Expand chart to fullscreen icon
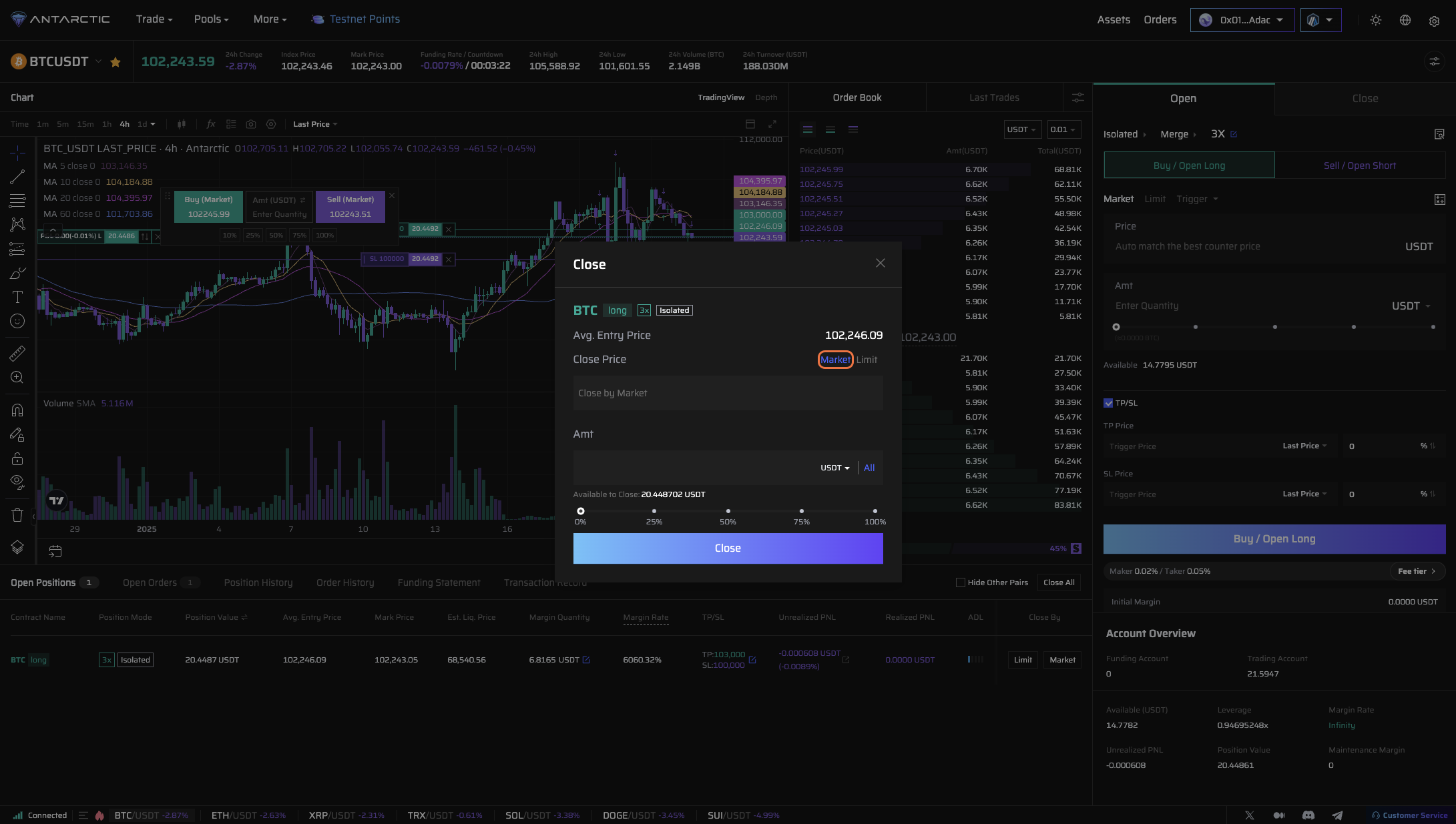Viewport: 1456px width, 824px height. pos(772,124)
